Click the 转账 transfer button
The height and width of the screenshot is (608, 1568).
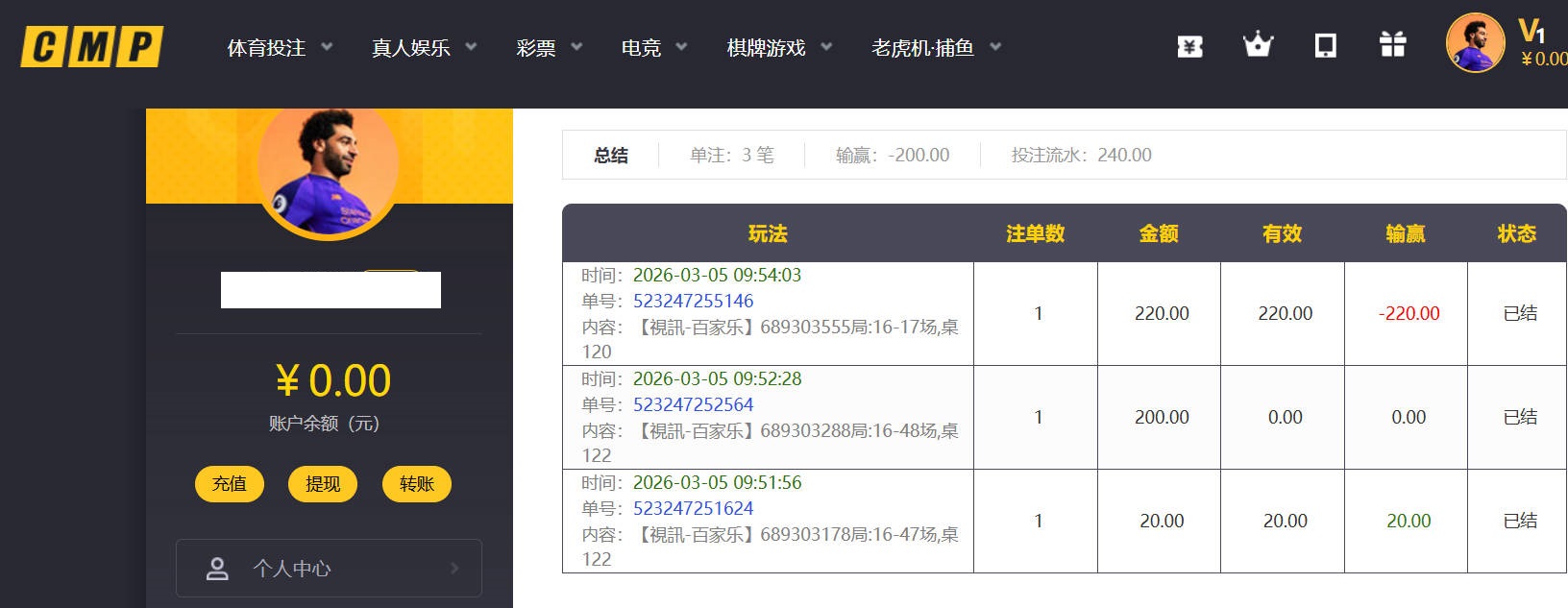[x=417, y=484]
